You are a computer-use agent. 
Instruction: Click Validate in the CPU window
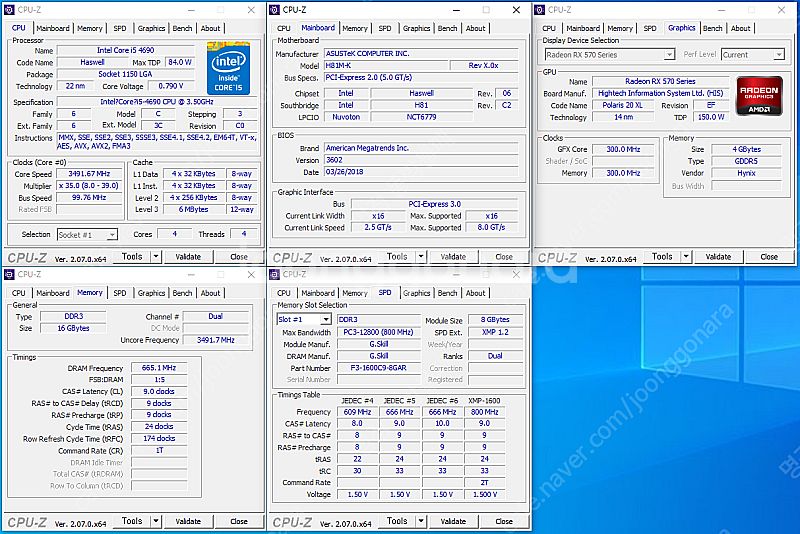(188, 257)
